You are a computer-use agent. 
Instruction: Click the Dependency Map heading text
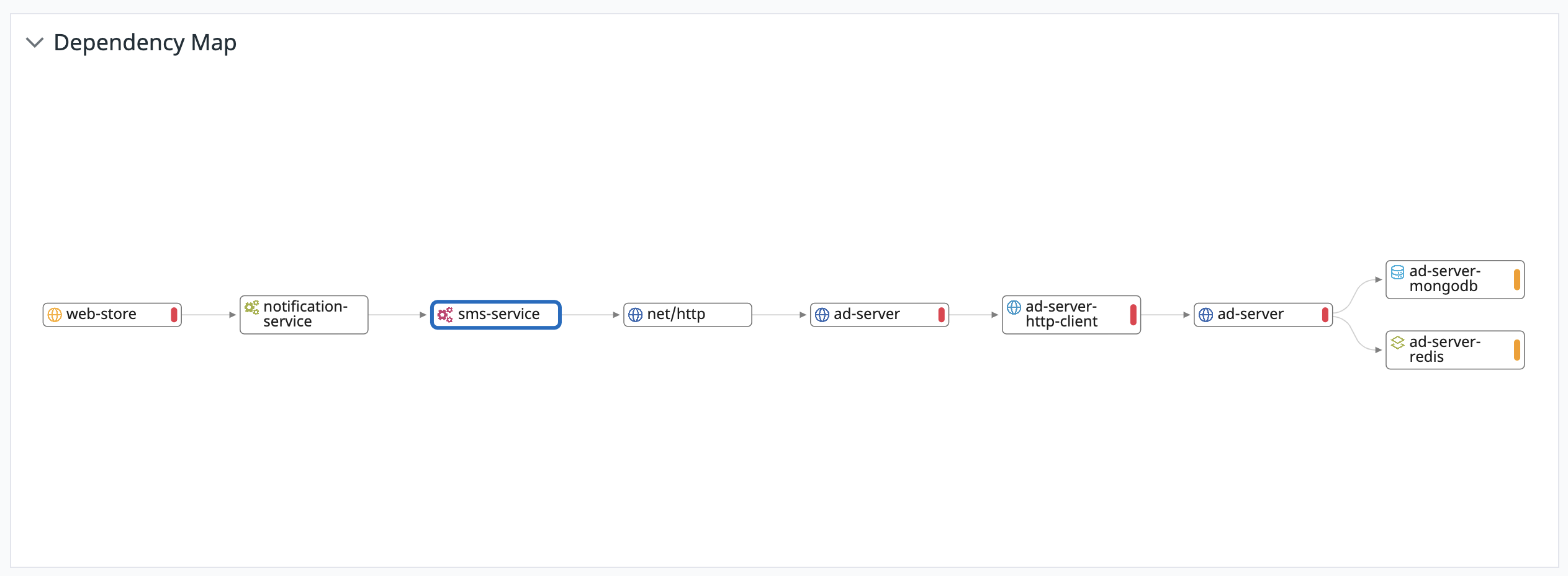145,43
